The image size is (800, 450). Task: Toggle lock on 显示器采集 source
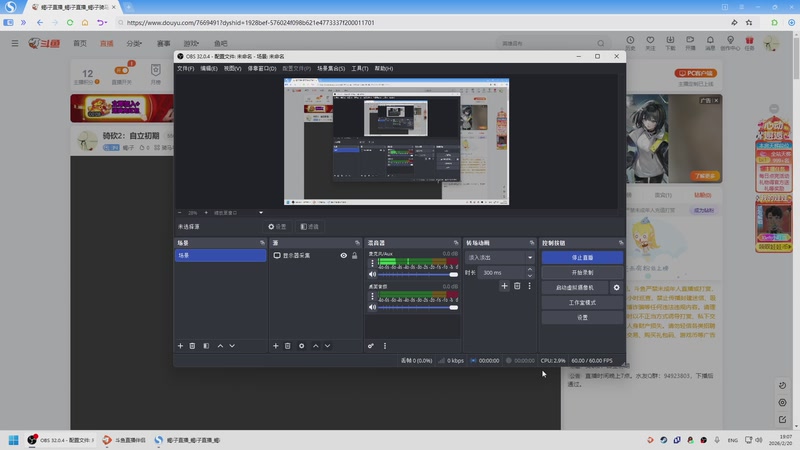click(354, 256)
